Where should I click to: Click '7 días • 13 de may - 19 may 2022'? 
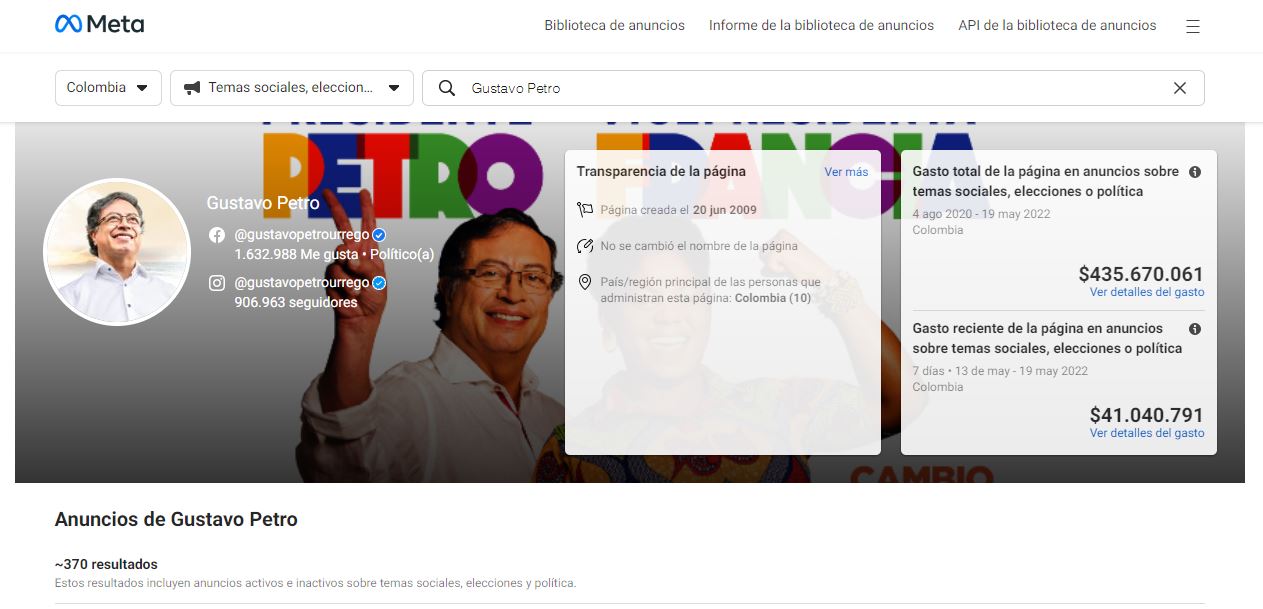pyautogui.click(x=1000, y=371)
